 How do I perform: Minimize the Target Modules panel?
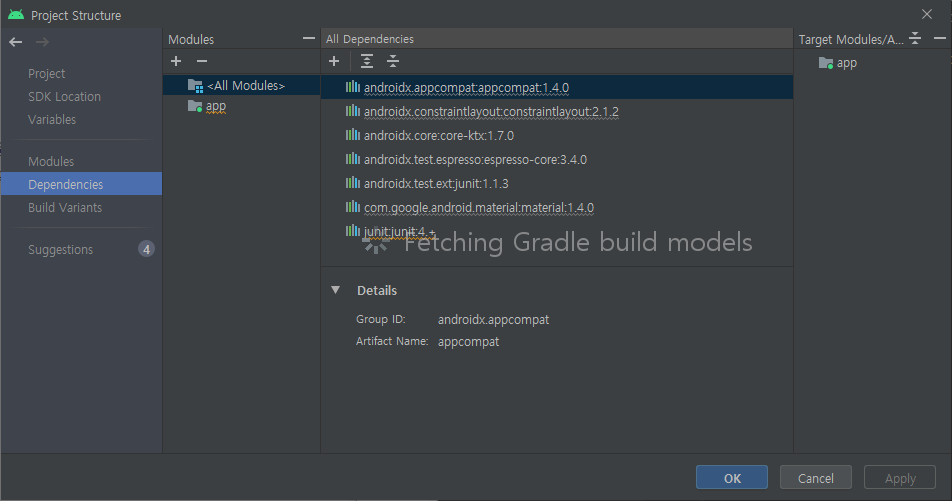point(939,38)
